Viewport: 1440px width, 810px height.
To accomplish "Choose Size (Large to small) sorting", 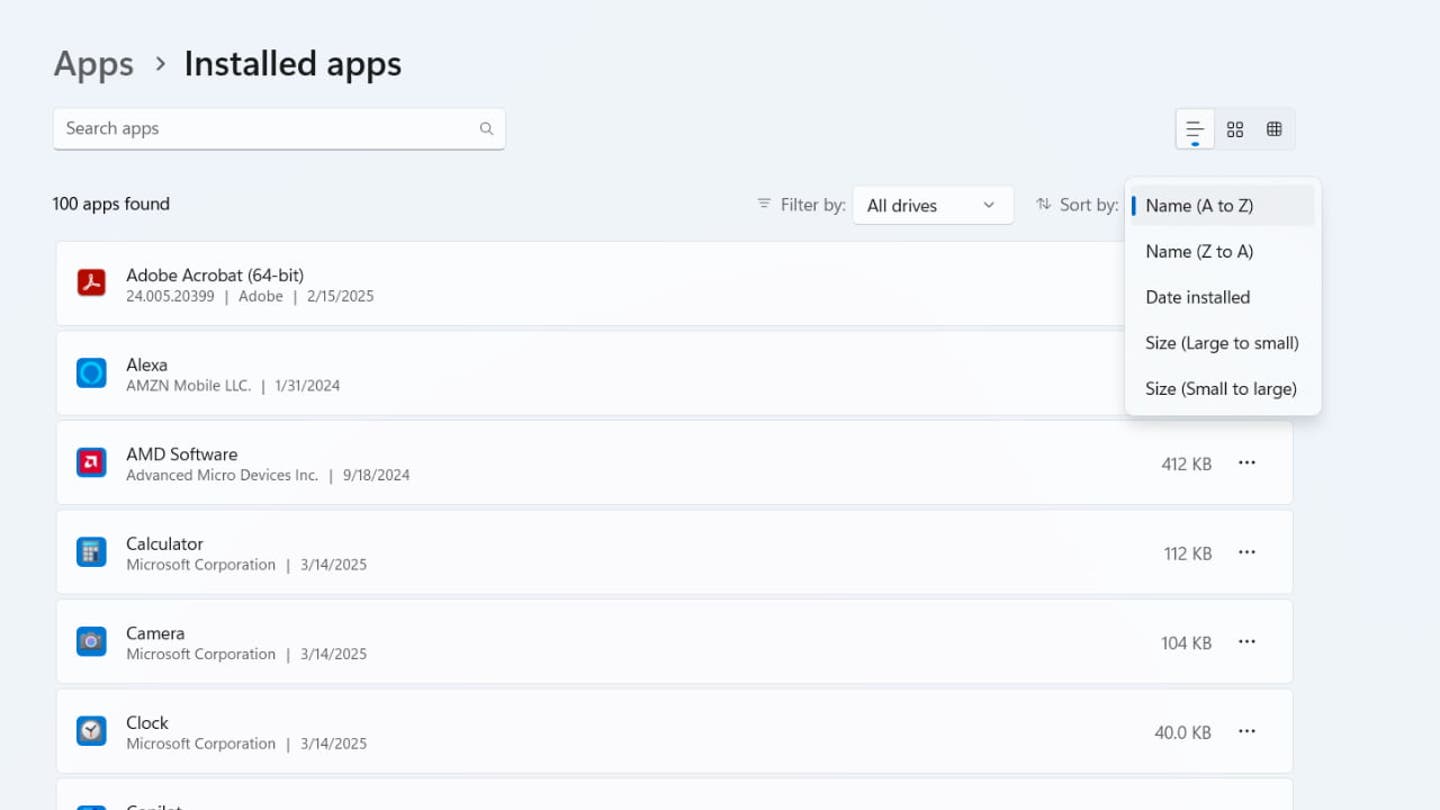I will point(1221,343).
